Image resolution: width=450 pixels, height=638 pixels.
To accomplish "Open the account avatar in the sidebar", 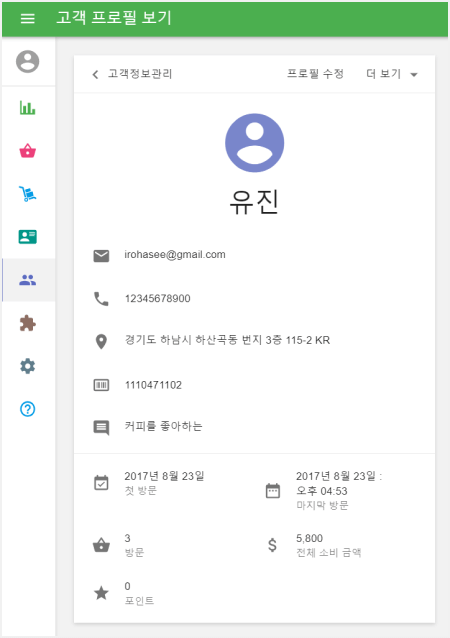I will click(28, 61).
